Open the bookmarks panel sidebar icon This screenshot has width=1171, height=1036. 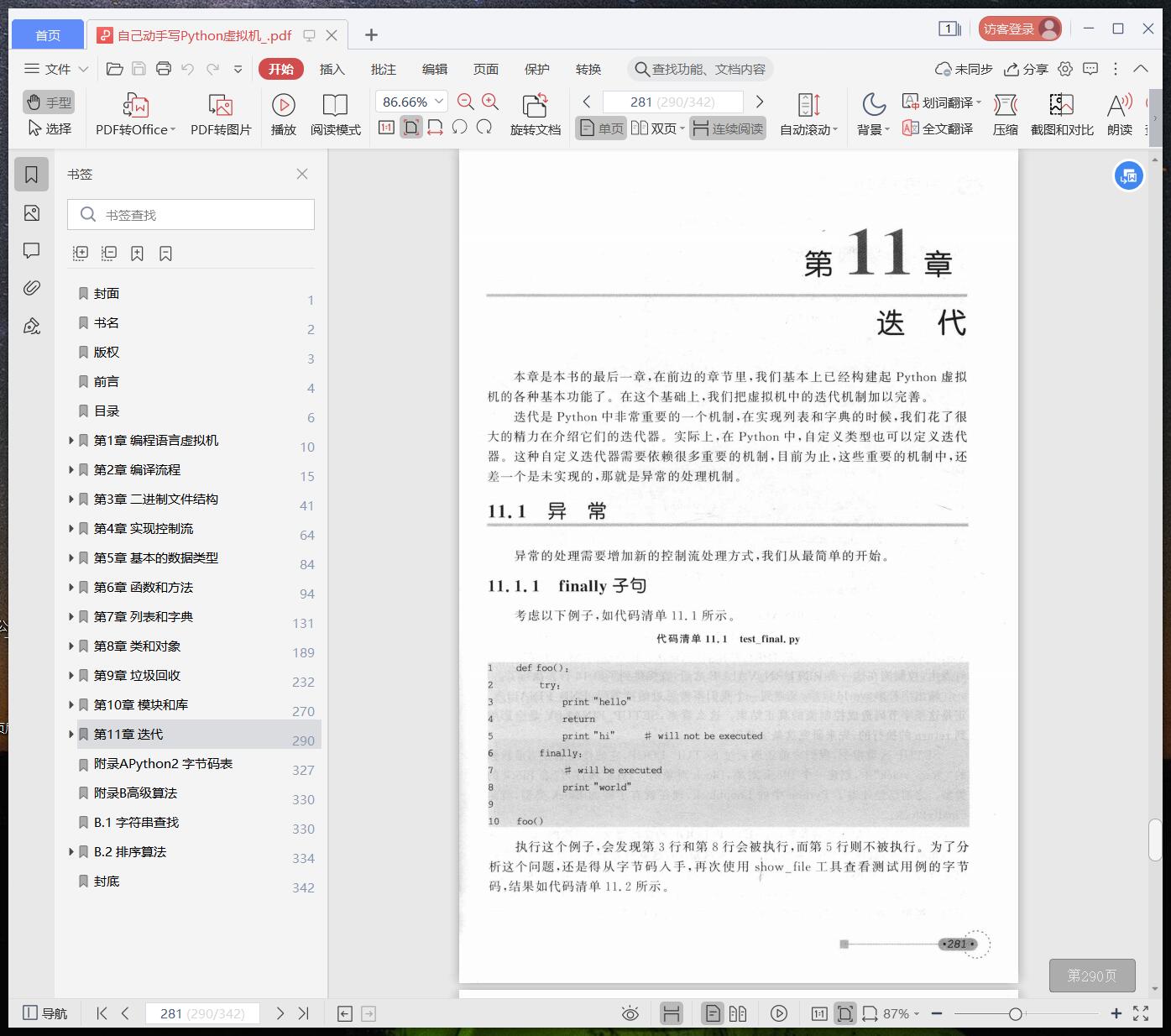coord(32,175)
